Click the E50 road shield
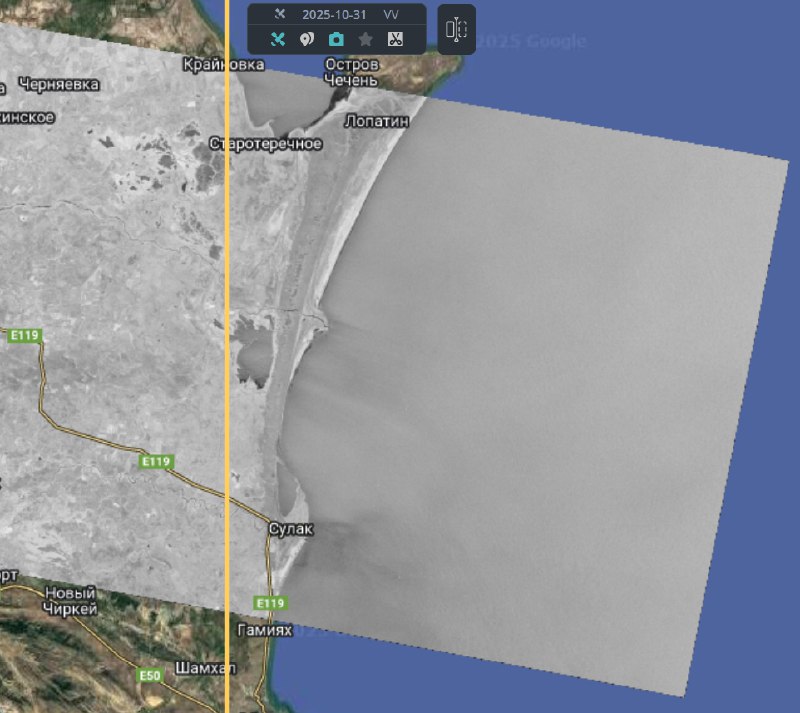The height and width of the screenshot is (713, 800). click(149, 676)
